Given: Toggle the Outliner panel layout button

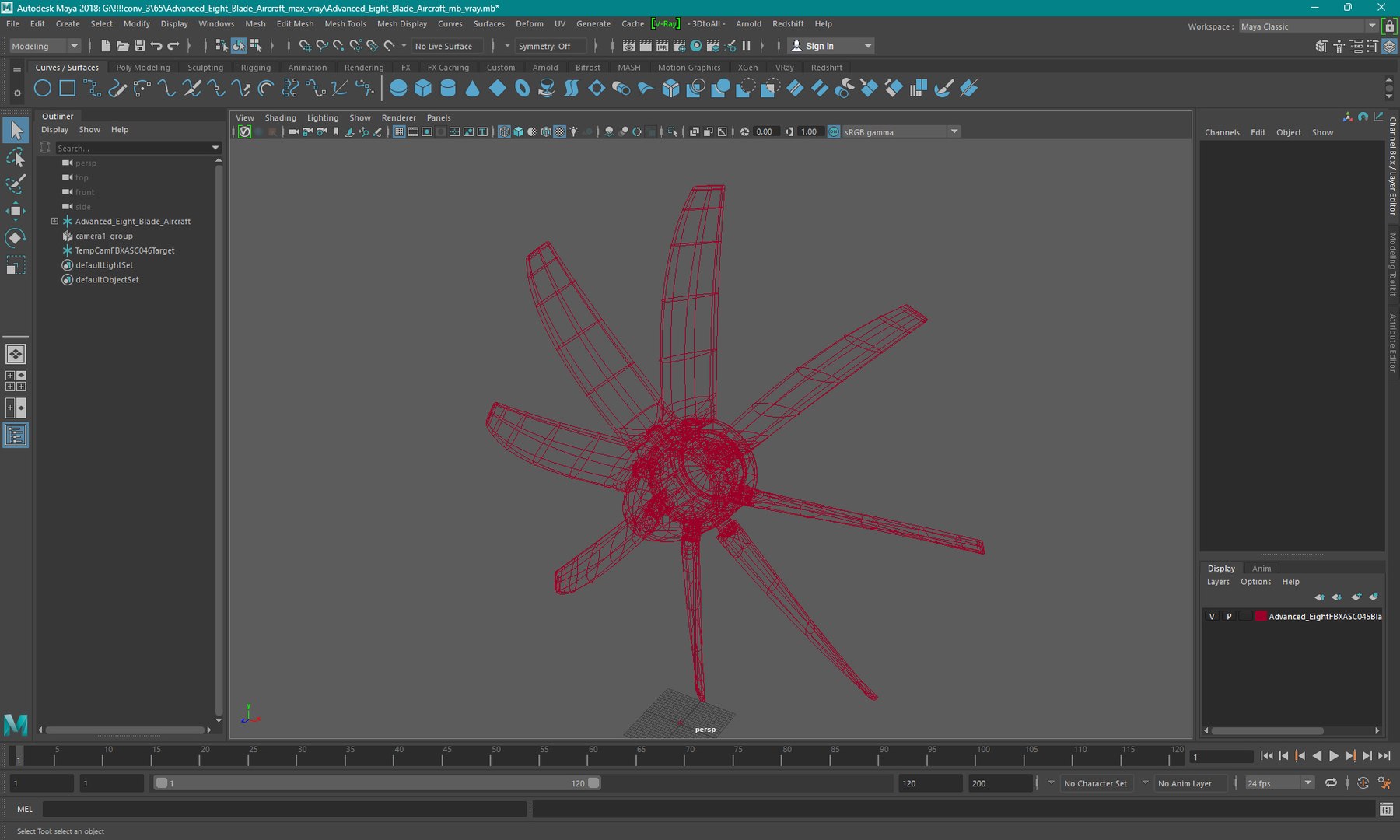Looking at the screenshot, I should [16, 435].
